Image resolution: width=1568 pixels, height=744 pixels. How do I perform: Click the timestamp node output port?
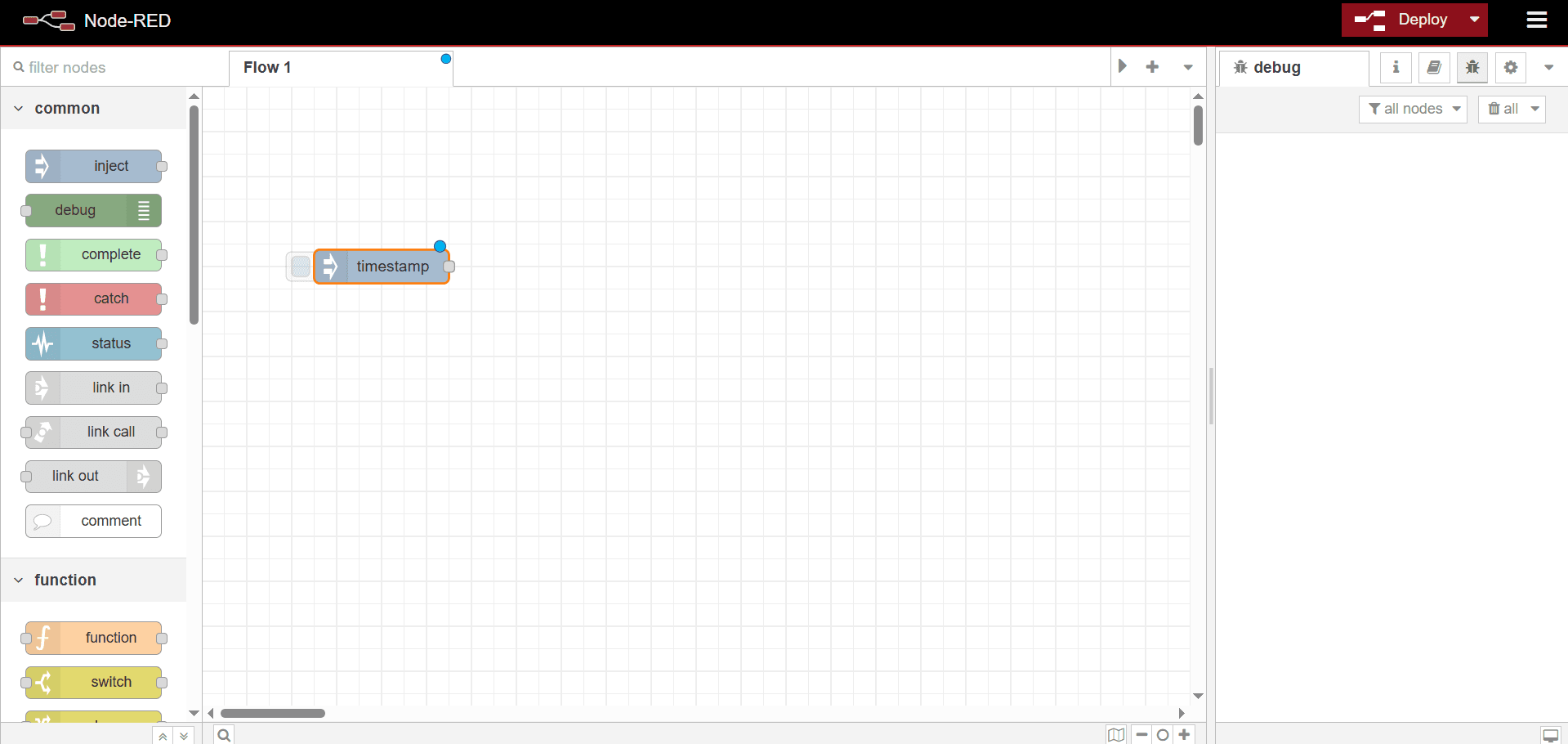click(x=449, y=267)
